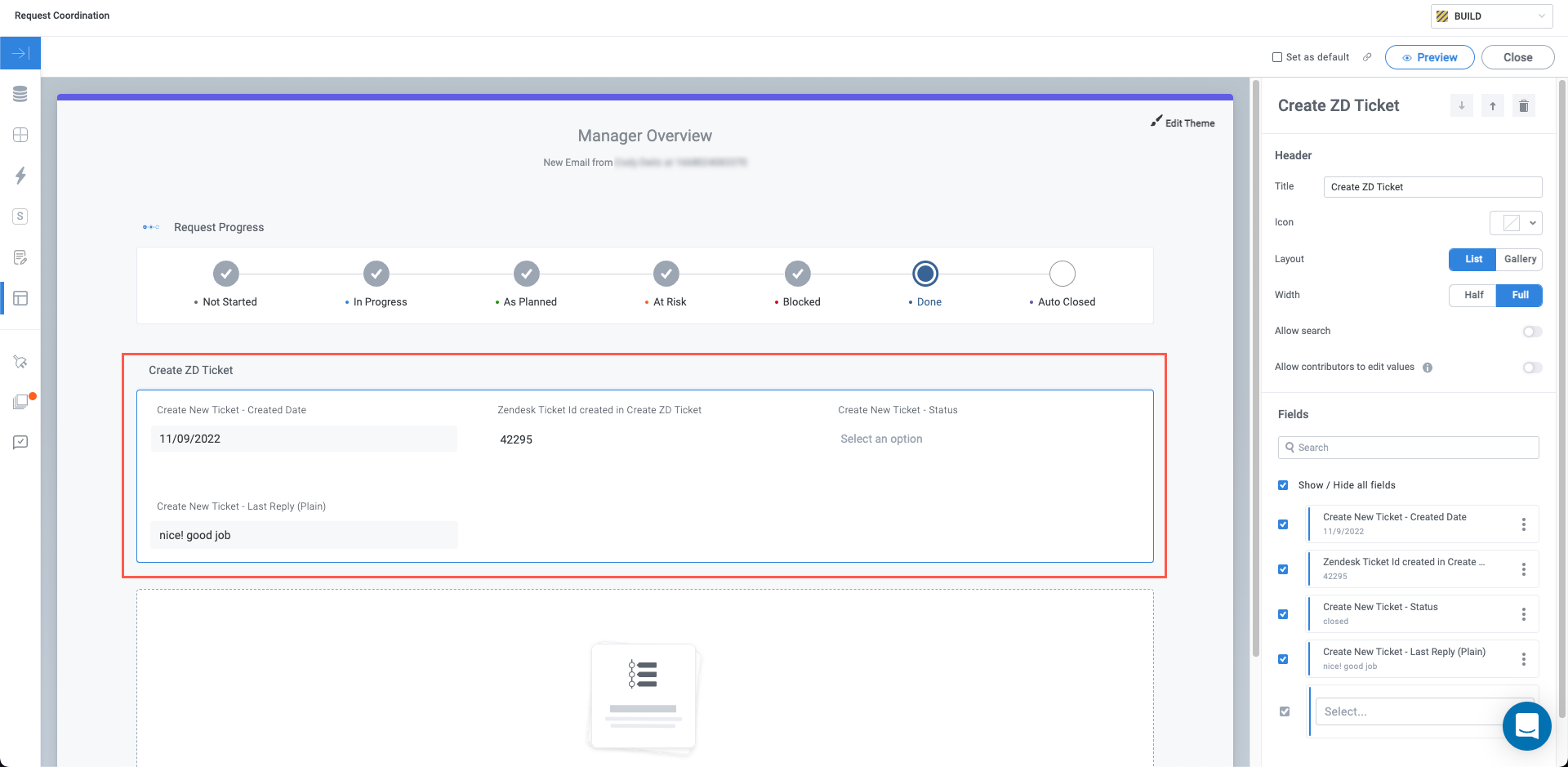This screenshot has height=767, width=1568.
Task: Open the chat support bubble
Action: click(x=1526, y=725)
